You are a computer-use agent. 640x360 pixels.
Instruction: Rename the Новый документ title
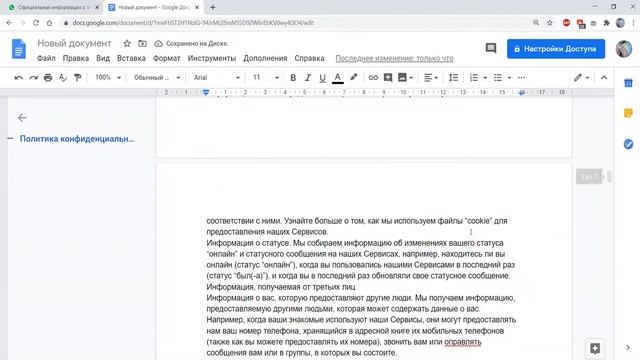click(74, 43)
